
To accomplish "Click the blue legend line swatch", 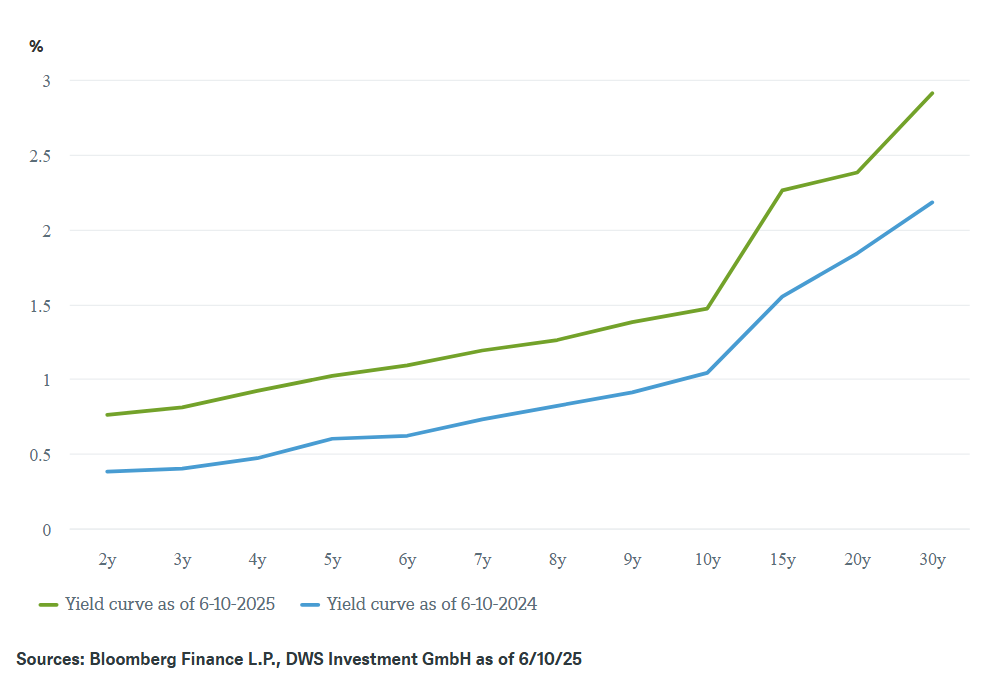I will 311,604.
